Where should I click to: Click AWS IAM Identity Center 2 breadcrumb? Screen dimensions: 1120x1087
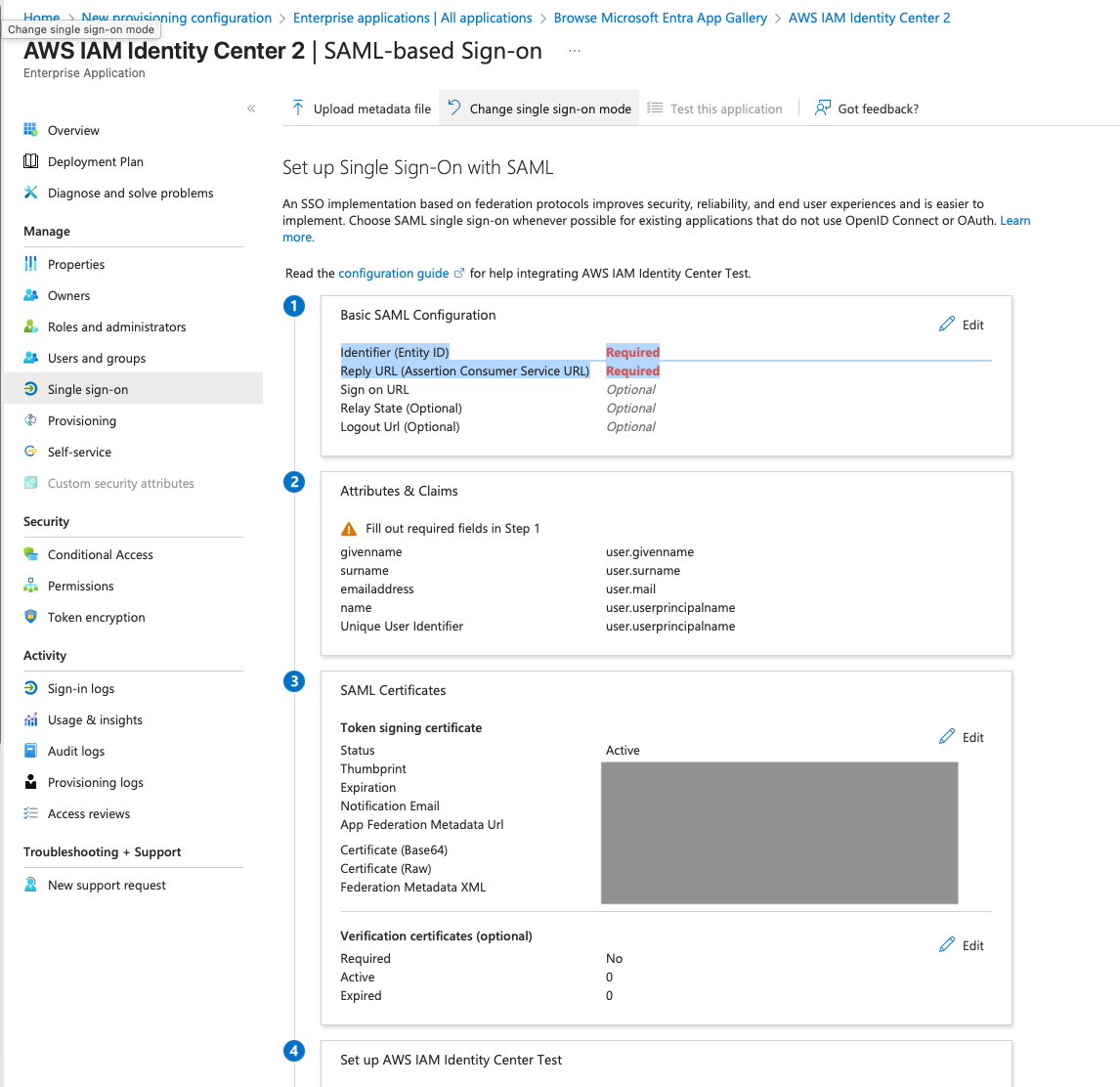pos(869,18)
